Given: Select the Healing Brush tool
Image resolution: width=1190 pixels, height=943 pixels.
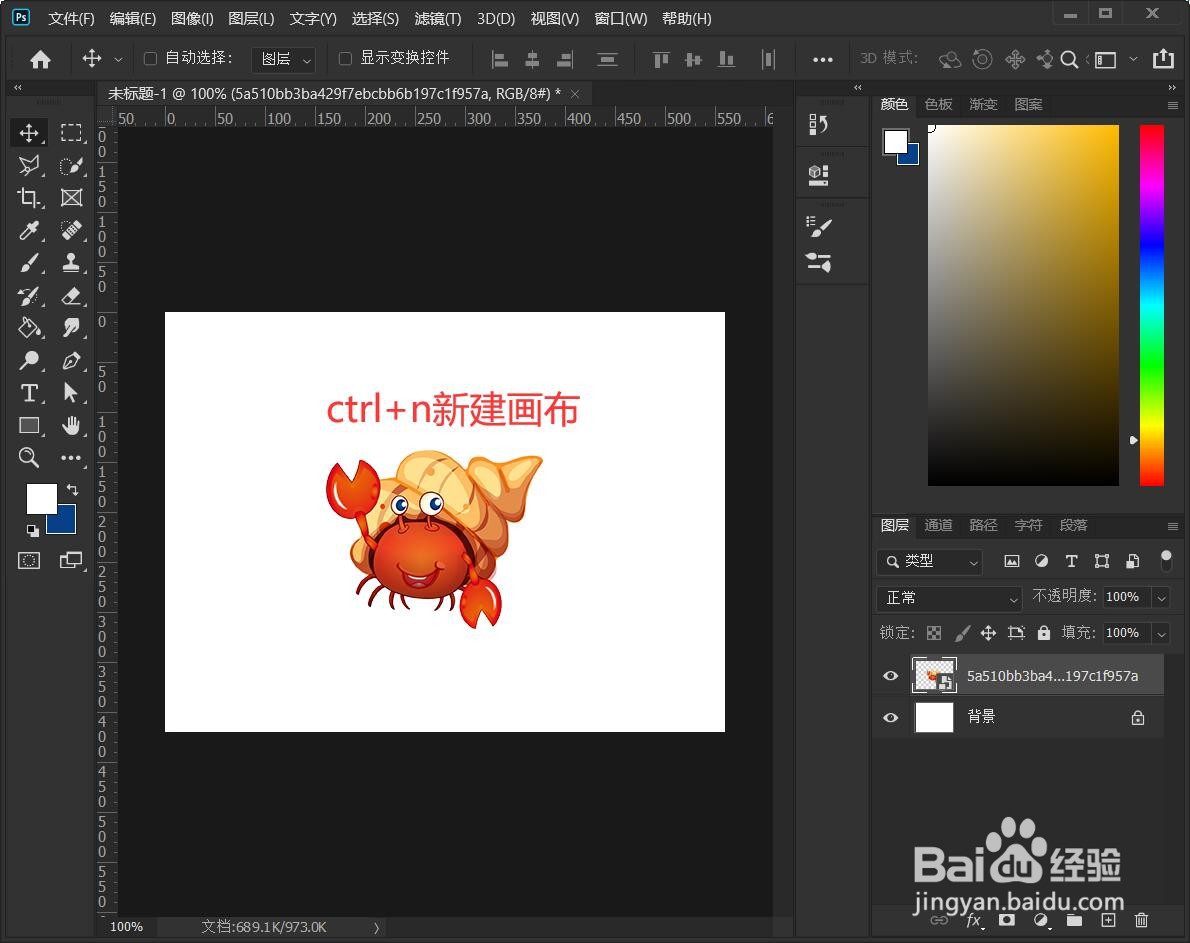Looking at the screenshot, I should (x=71, y=230).
